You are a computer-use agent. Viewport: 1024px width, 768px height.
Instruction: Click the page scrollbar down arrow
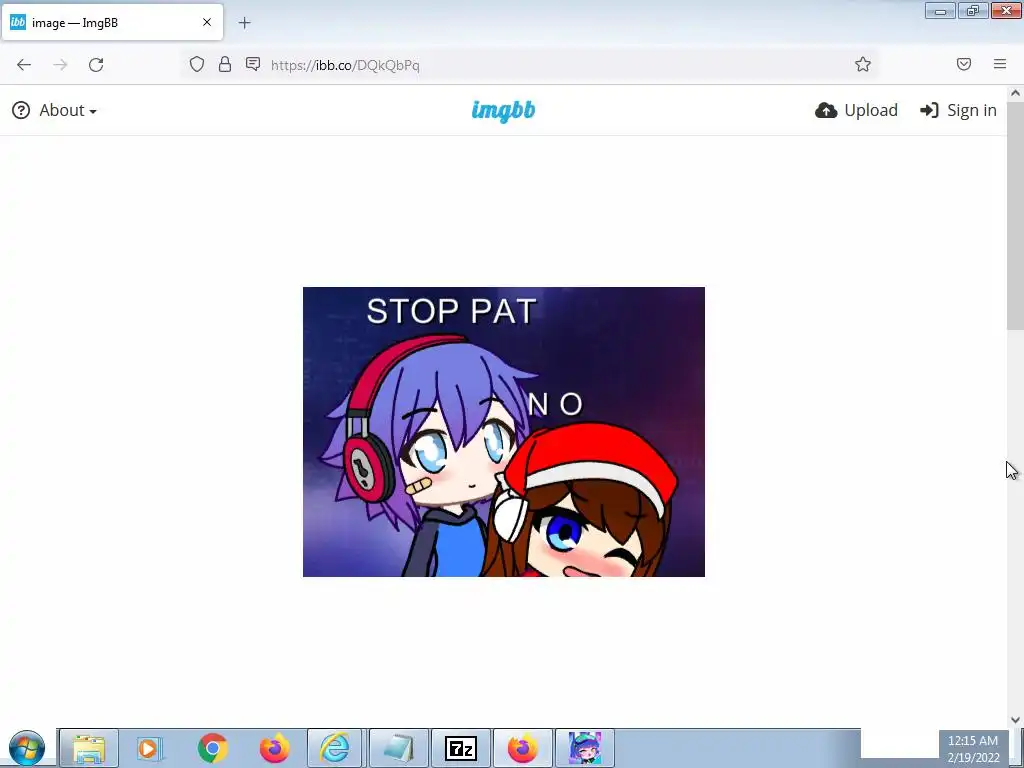[x=1015, y=720]
